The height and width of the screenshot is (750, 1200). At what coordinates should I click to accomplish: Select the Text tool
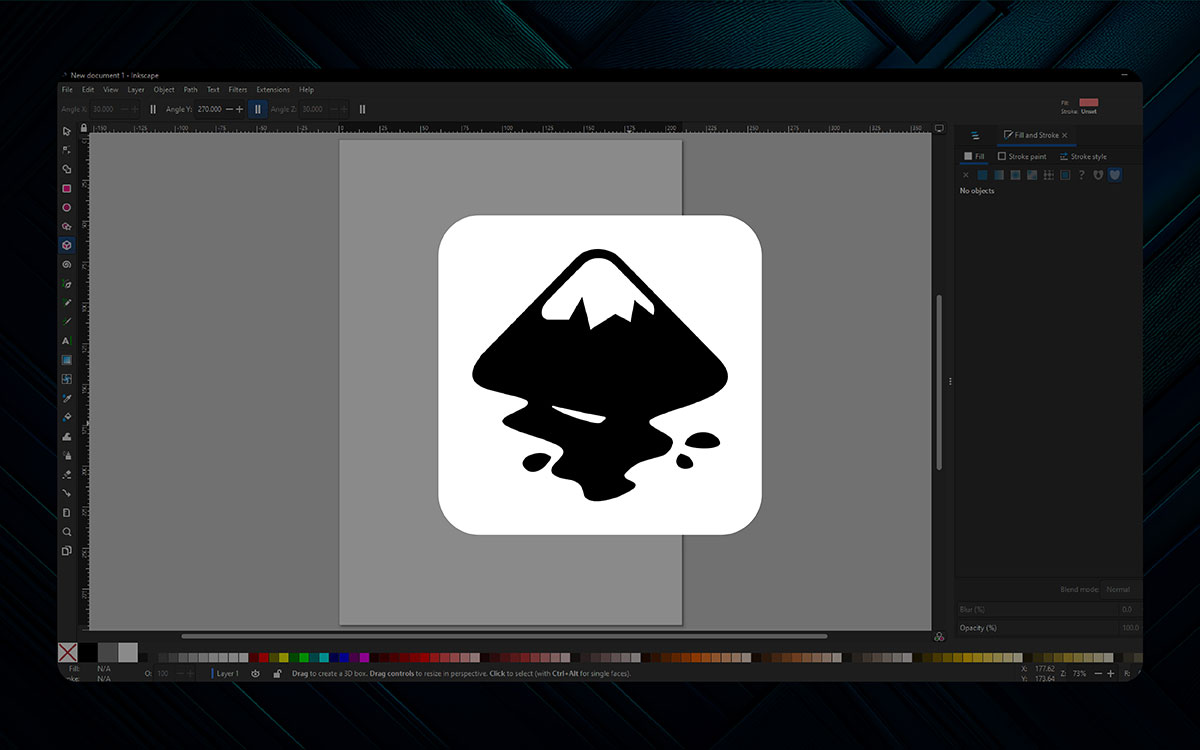67,341
